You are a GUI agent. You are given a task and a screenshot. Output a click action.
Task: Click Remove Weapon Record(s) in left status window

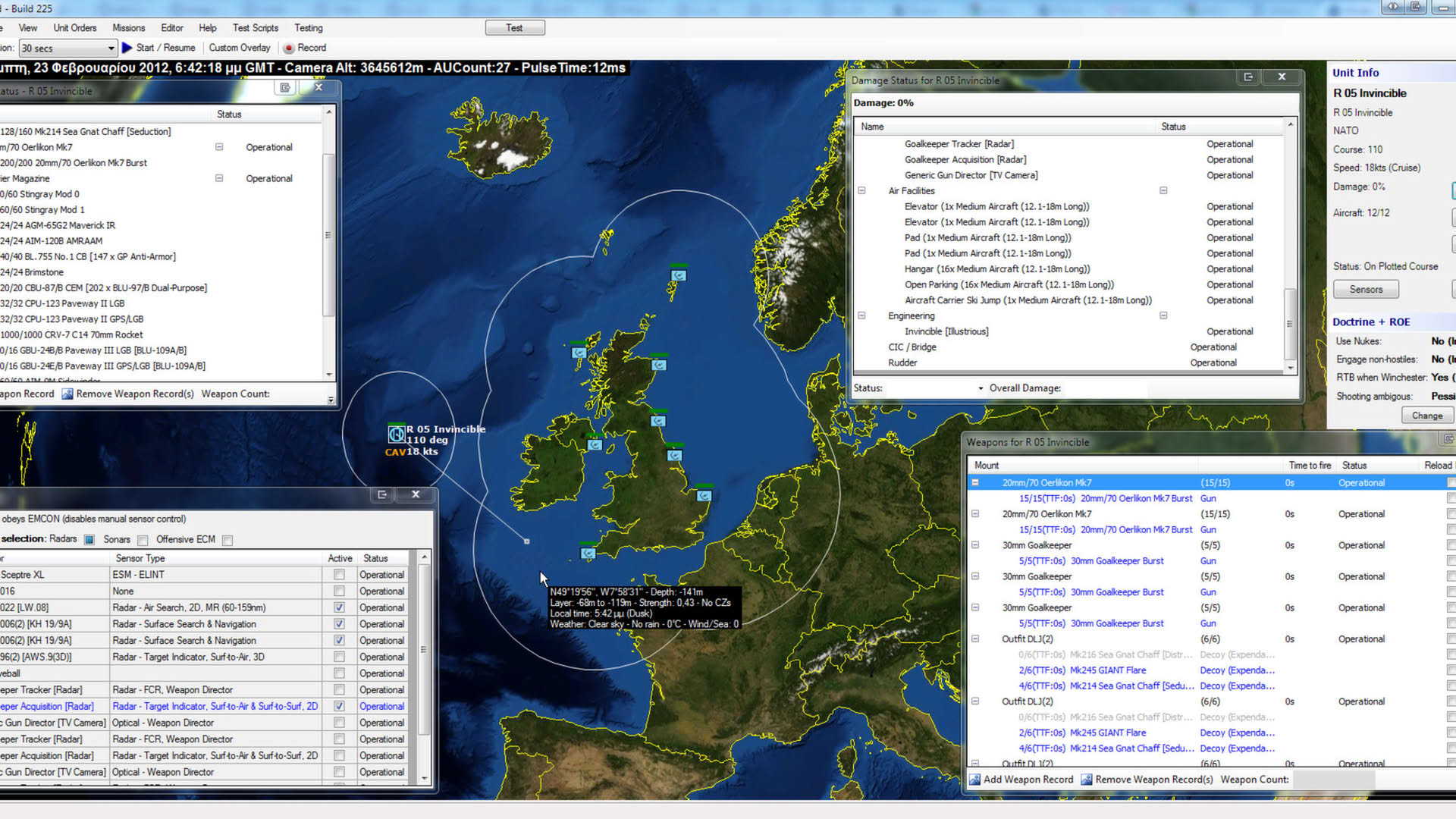tap(127, 394)
